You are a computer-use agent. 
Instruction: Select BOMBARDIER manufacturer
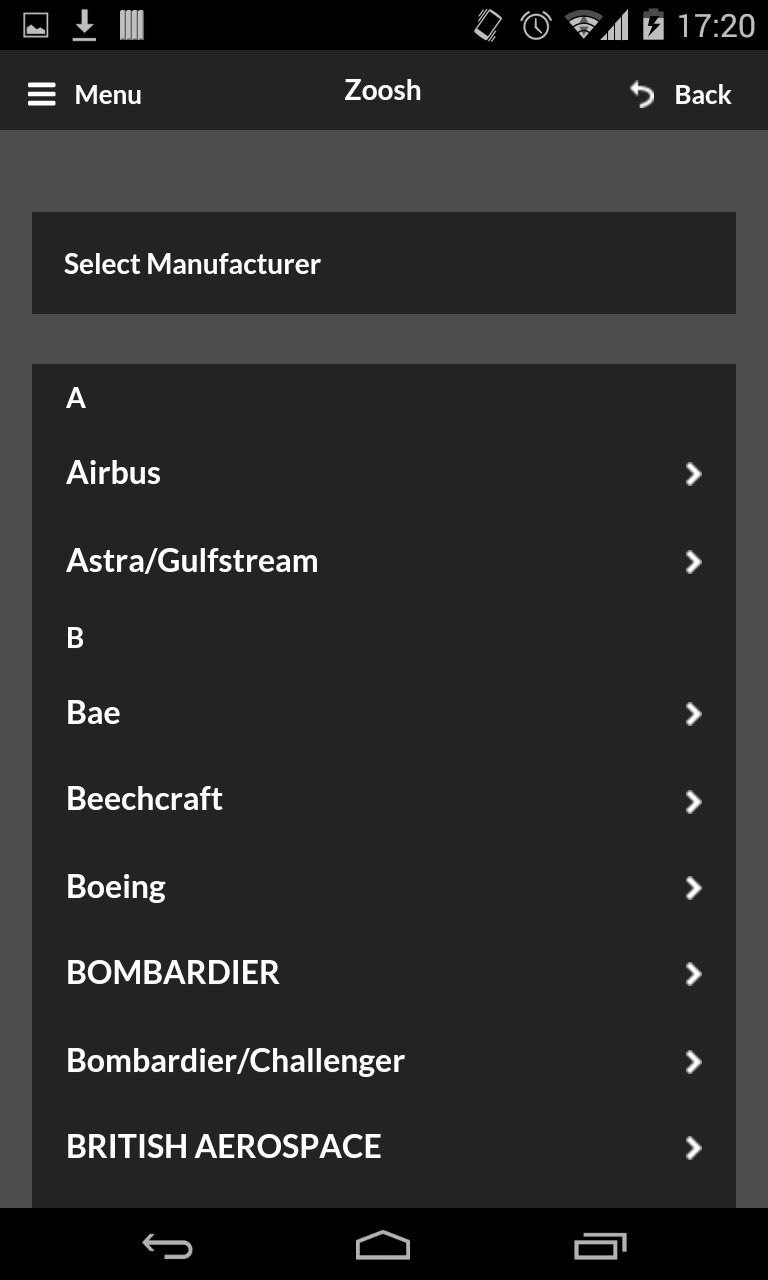click(173, 973)
